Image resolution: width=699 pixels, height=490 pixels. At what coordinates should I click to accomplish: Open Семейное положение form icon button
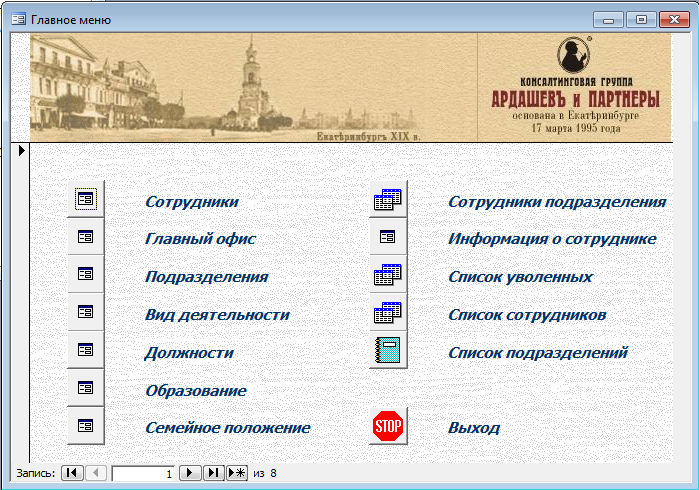pyautogui.click(x=86, y=425)
